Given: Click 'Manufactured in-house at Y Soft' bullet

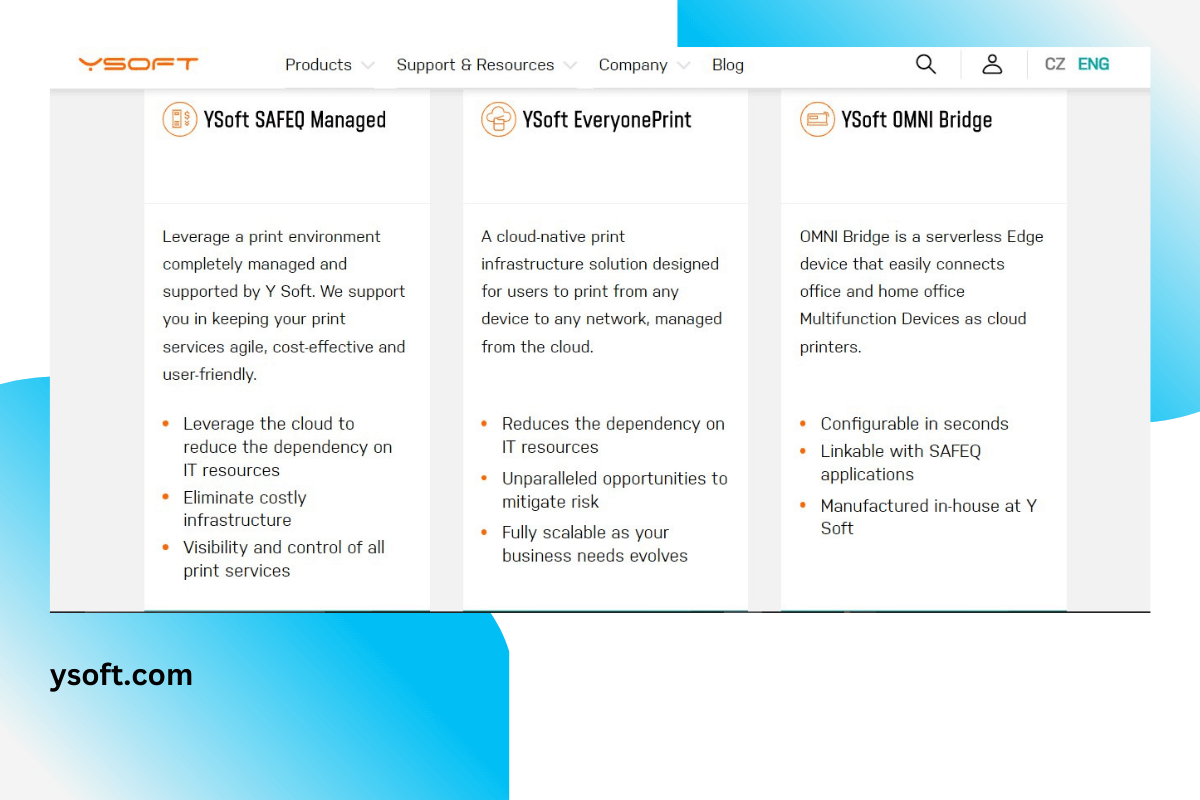Looking at the screenshot, I should click(x=928, y=517).
